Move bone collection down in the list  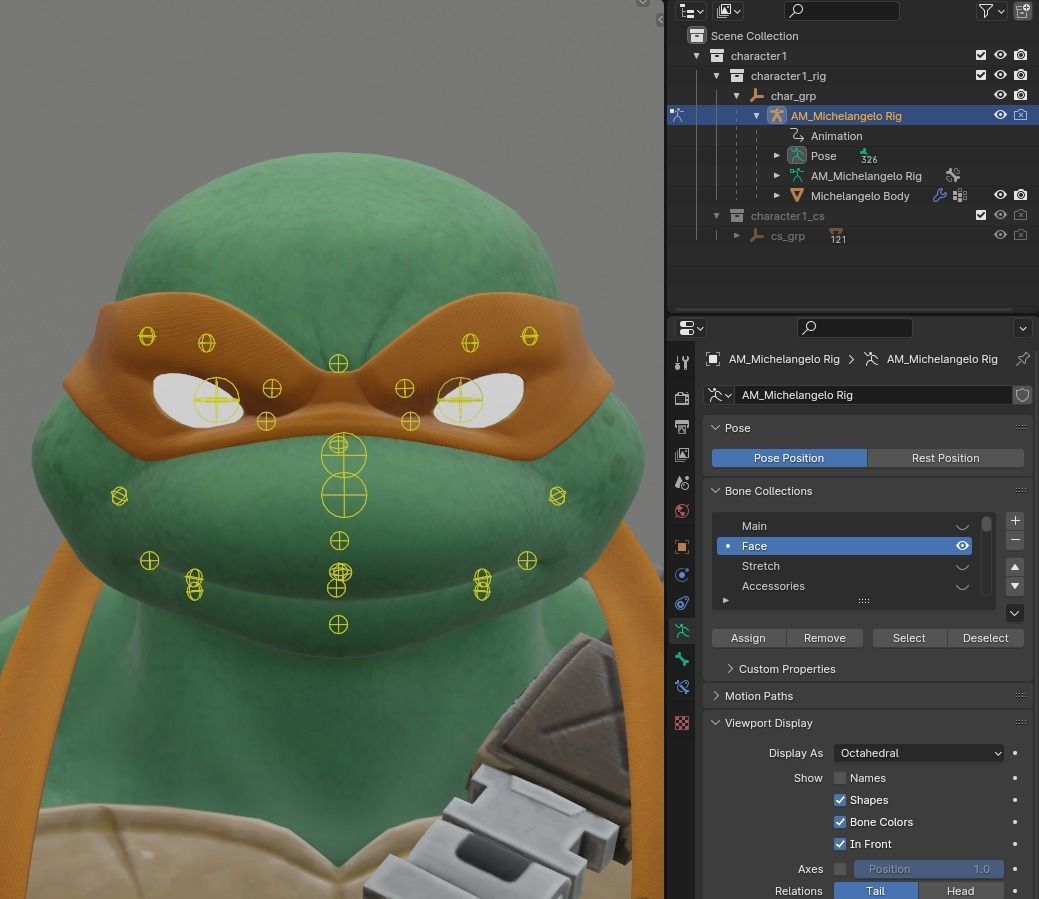point(1014,586)
